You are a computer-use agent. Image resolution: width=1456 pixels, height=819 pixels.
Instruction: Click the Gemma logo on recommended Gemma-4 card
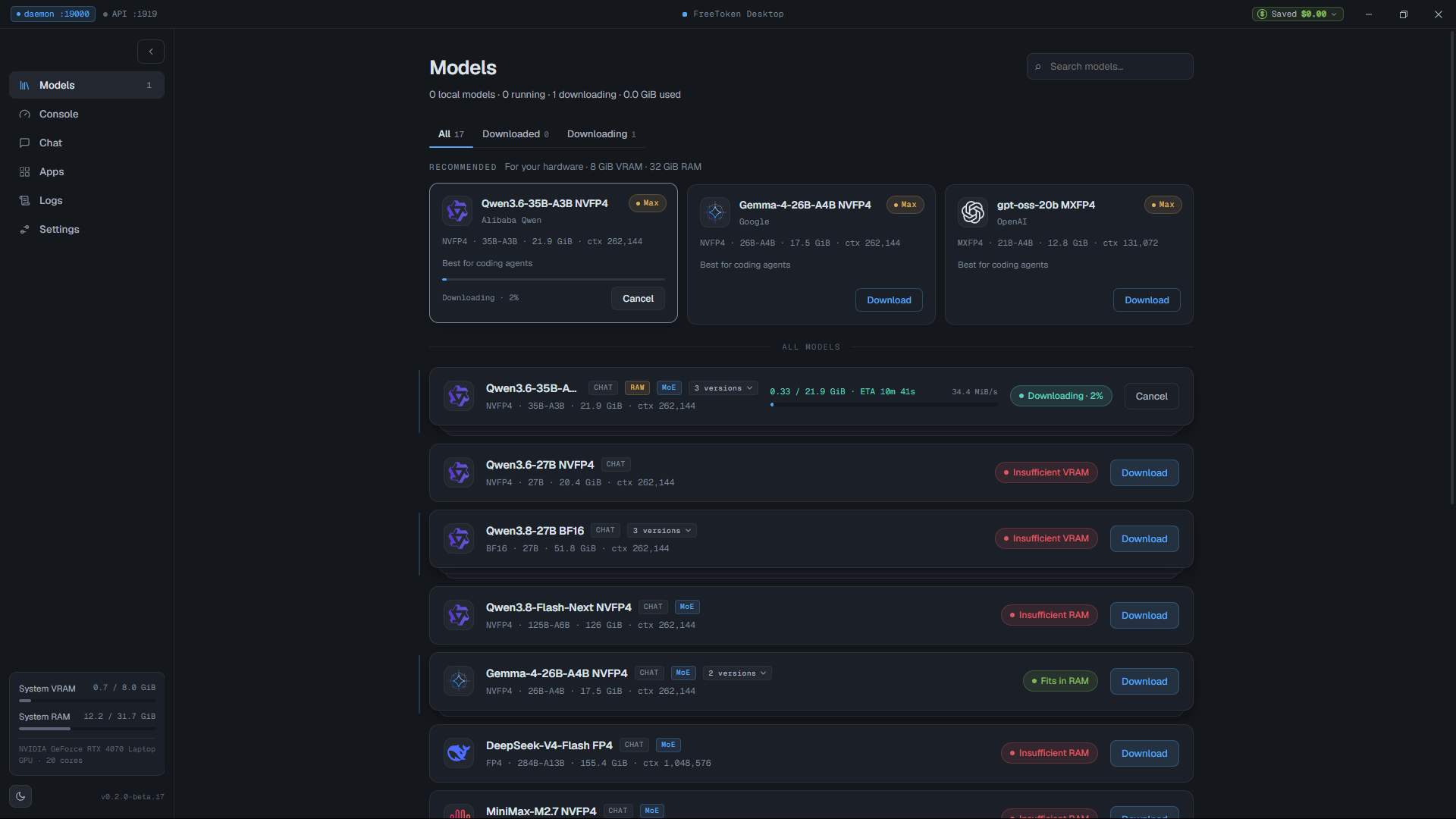click(x=715, y=212)
